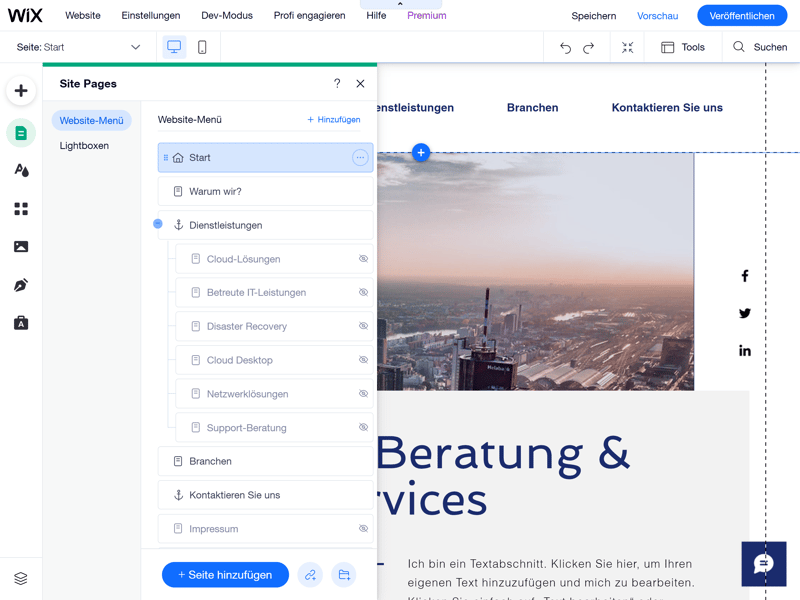Select the Website-Menü tab

tap(91, 120)
